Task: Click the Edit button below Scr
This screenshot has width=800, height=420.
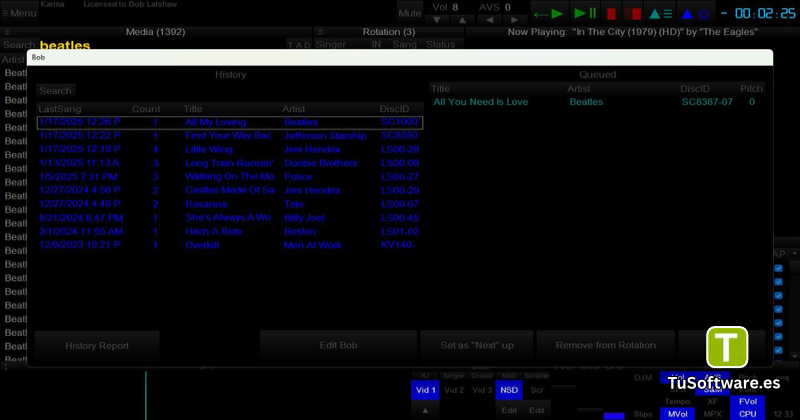Action: point(536,410)
